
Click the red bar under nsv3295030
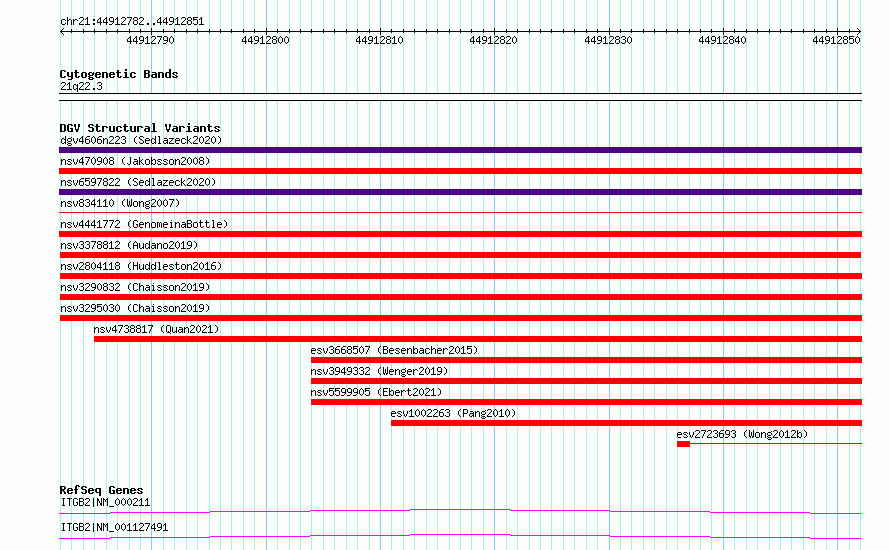[x=460, y=318]
